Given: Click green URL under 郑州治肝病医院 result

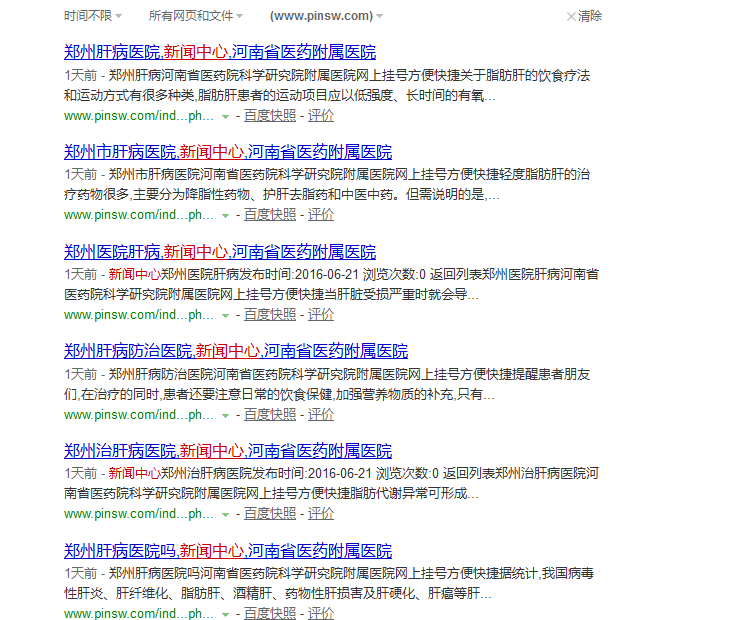Looking at the screenshot, I should tap(139, 514).
